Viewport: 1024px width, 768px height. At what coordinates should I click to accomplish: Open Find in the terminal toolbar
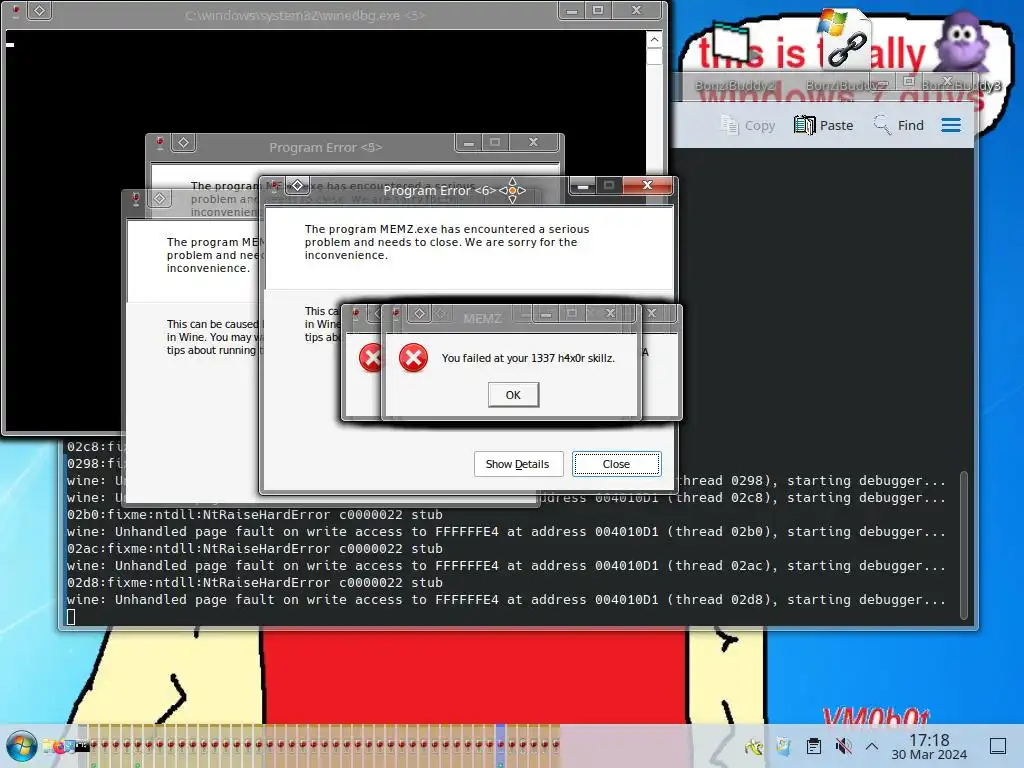pyautogui.click(x=899, y=125)
